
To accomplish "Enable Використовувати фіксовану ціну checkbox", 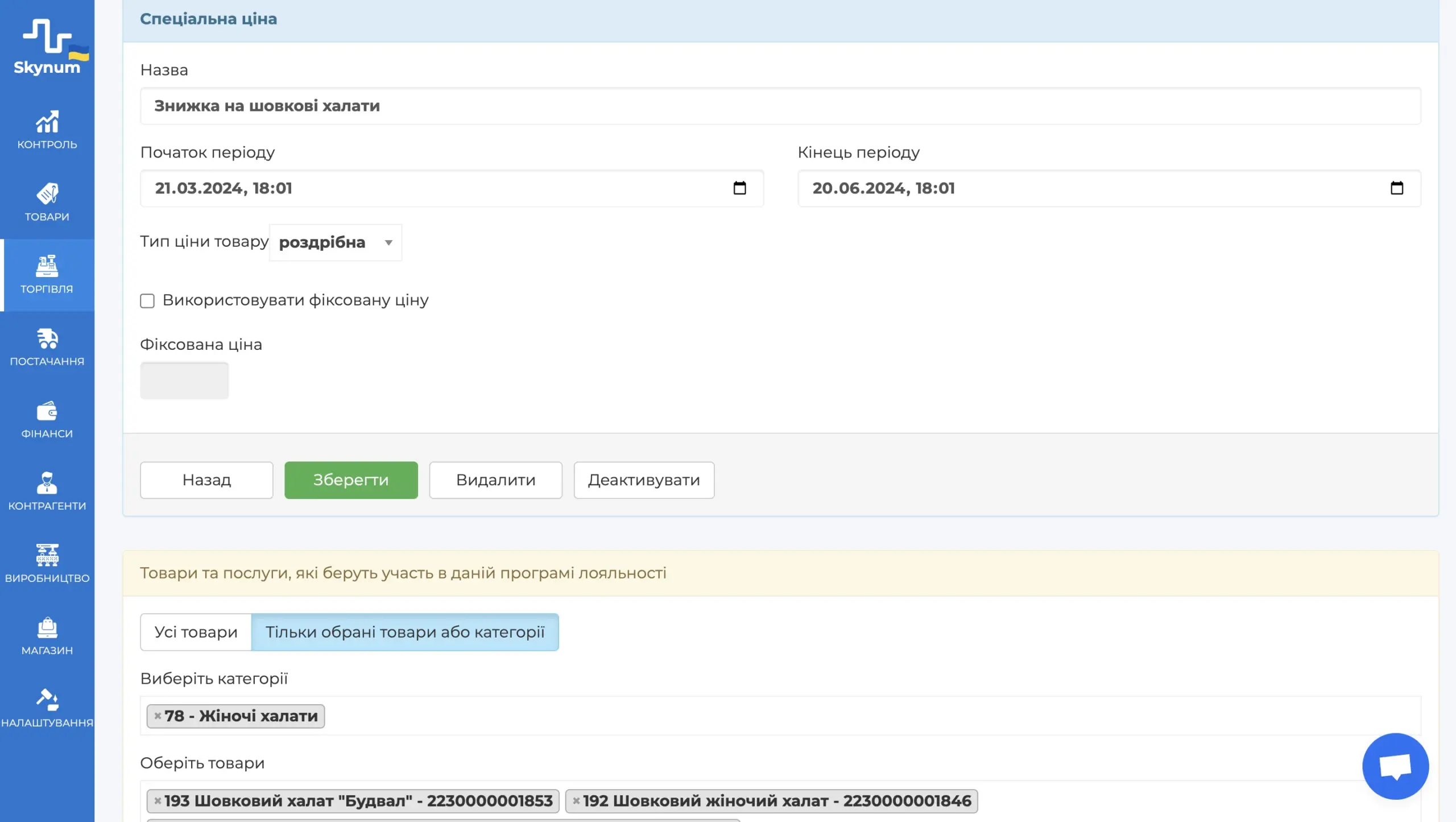I will tap(147, 301).
